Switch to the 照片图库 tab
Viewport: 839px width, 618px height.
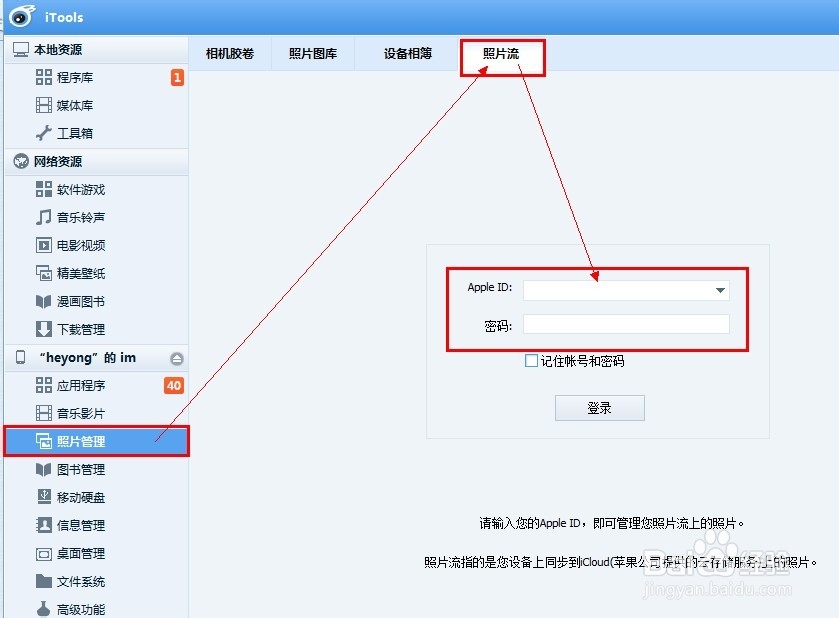(x=313, y=54)
